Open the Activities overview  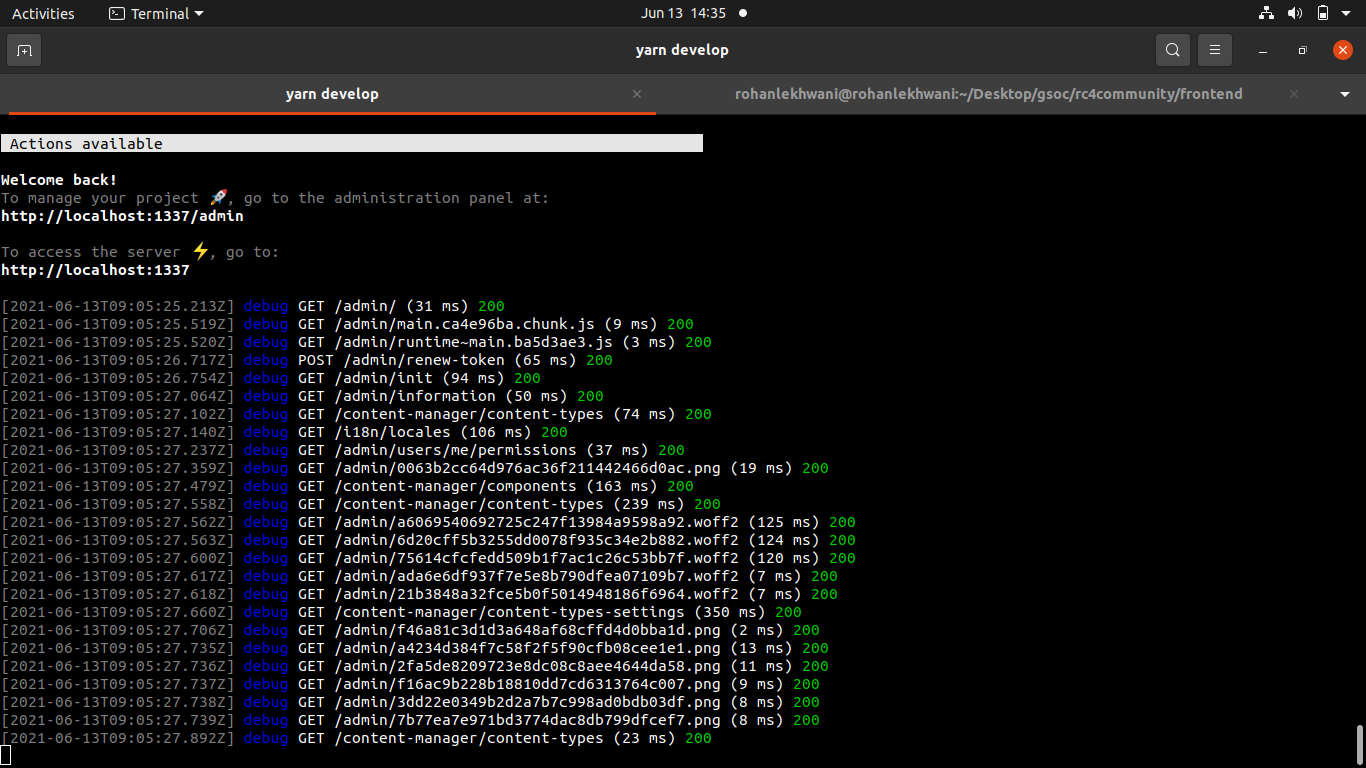click(x=43, y=13)
